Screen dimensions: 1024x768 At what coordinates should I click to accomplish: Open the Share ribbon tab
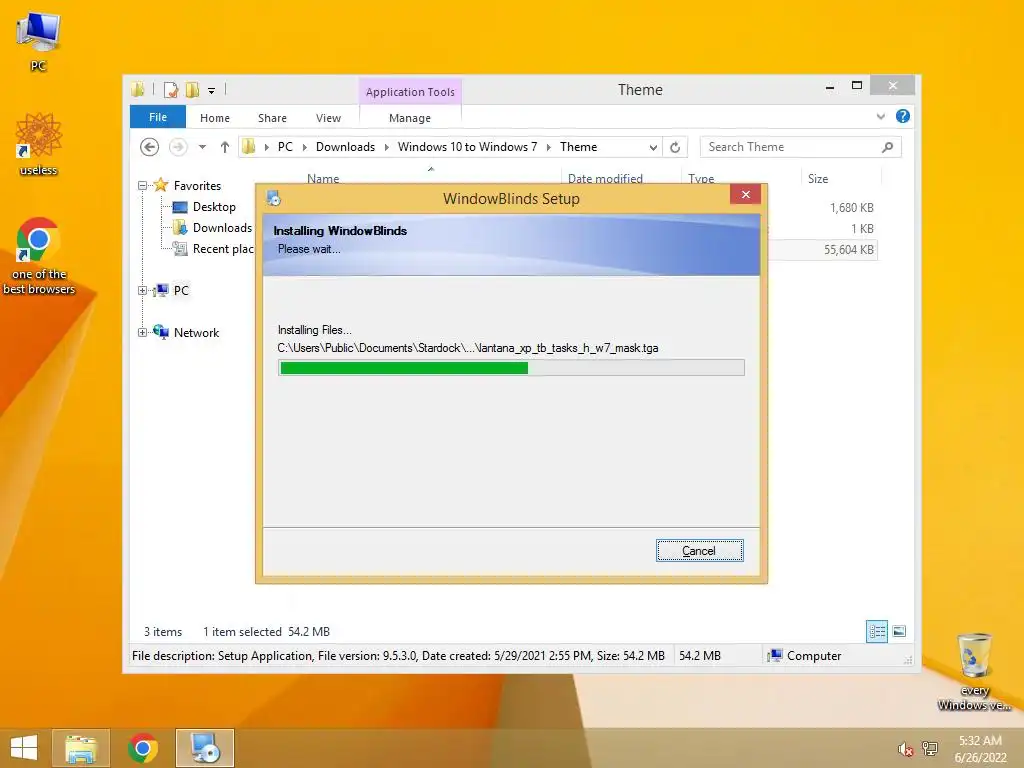[272, 118]
